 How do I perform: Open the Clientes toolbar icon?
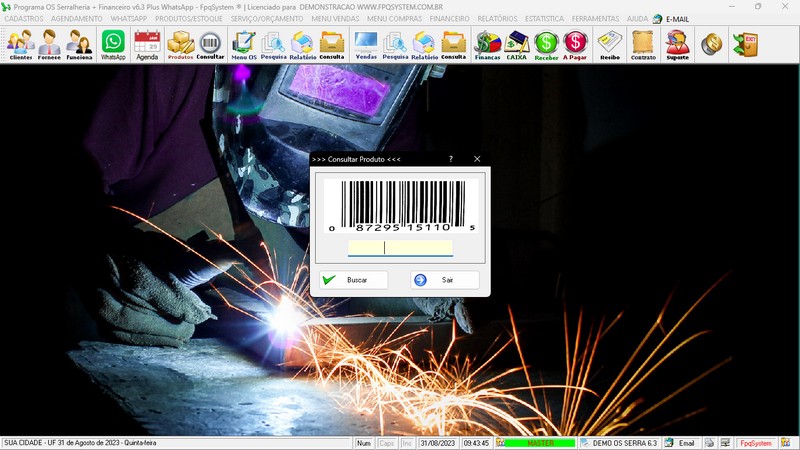(20, 44)
